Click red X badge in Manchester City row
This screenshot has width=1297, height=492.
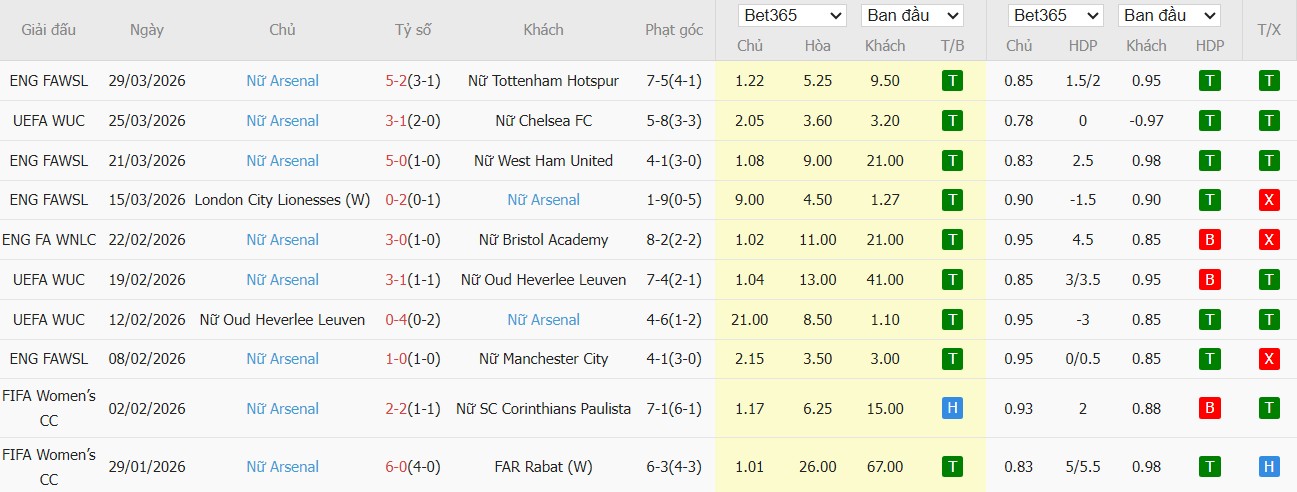coord(1269,359)
